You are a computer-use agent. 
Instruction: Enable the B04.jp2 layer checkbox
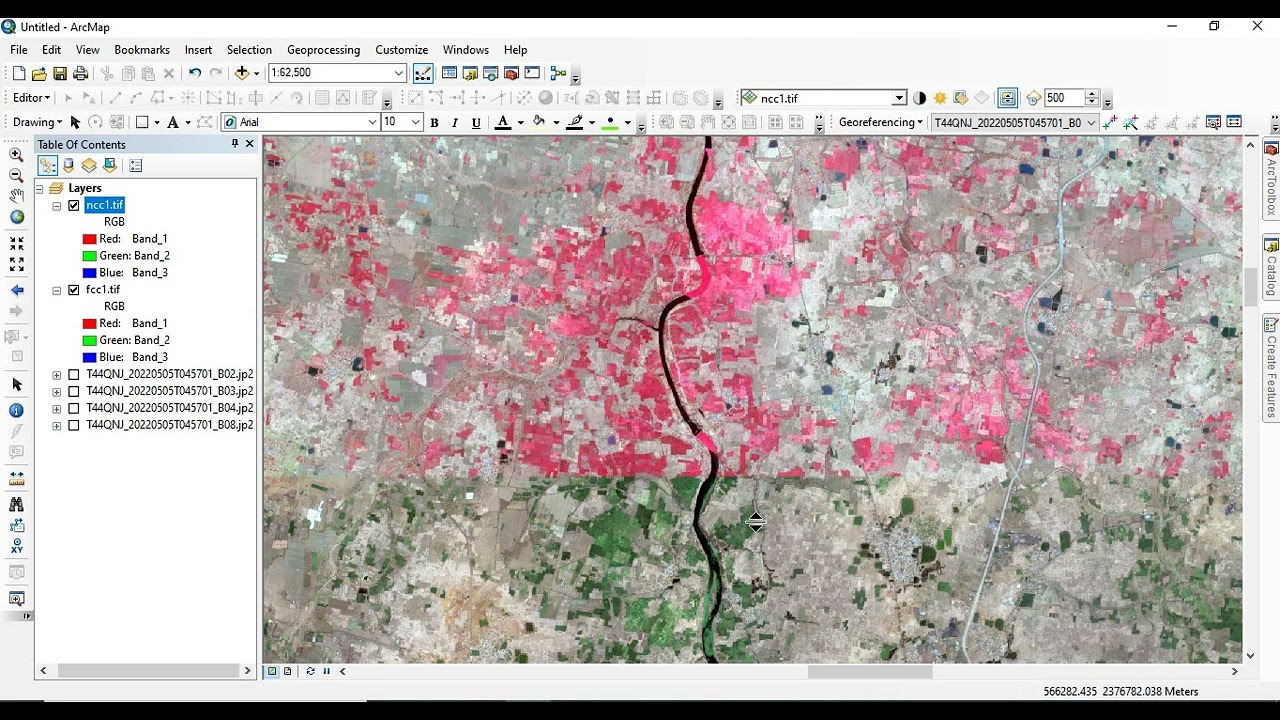tap(74, 408)
